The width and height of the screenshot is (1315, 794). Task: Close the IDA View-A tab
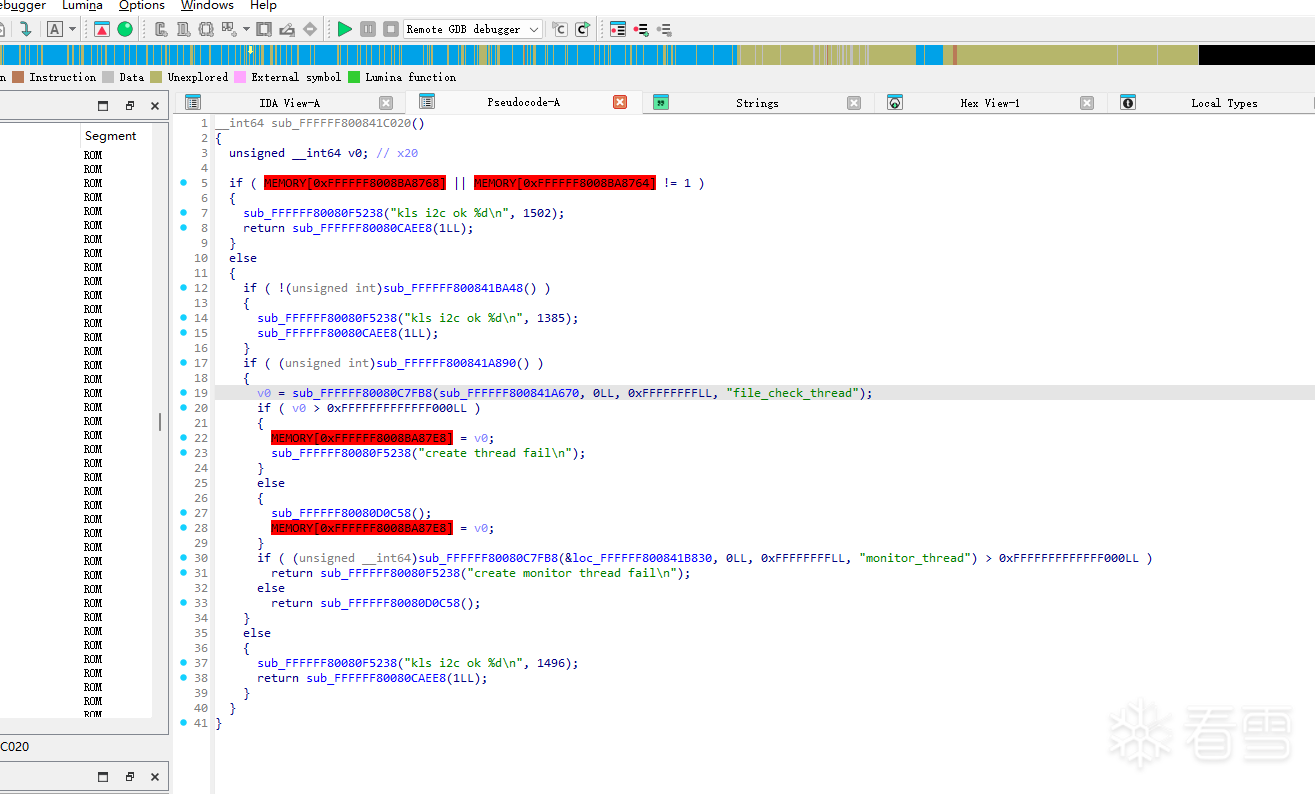[386, 103]
